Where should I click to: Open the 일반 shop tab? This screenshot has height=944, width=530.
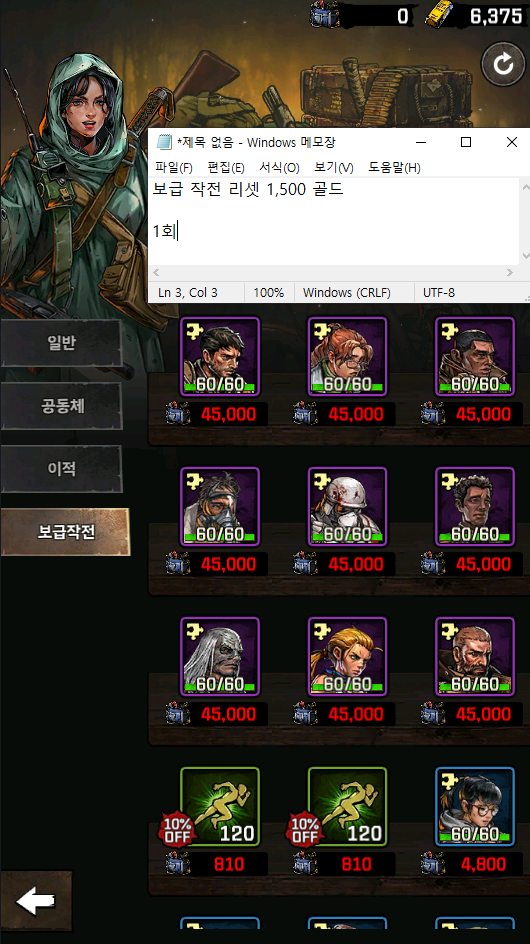tap(61, 343)
